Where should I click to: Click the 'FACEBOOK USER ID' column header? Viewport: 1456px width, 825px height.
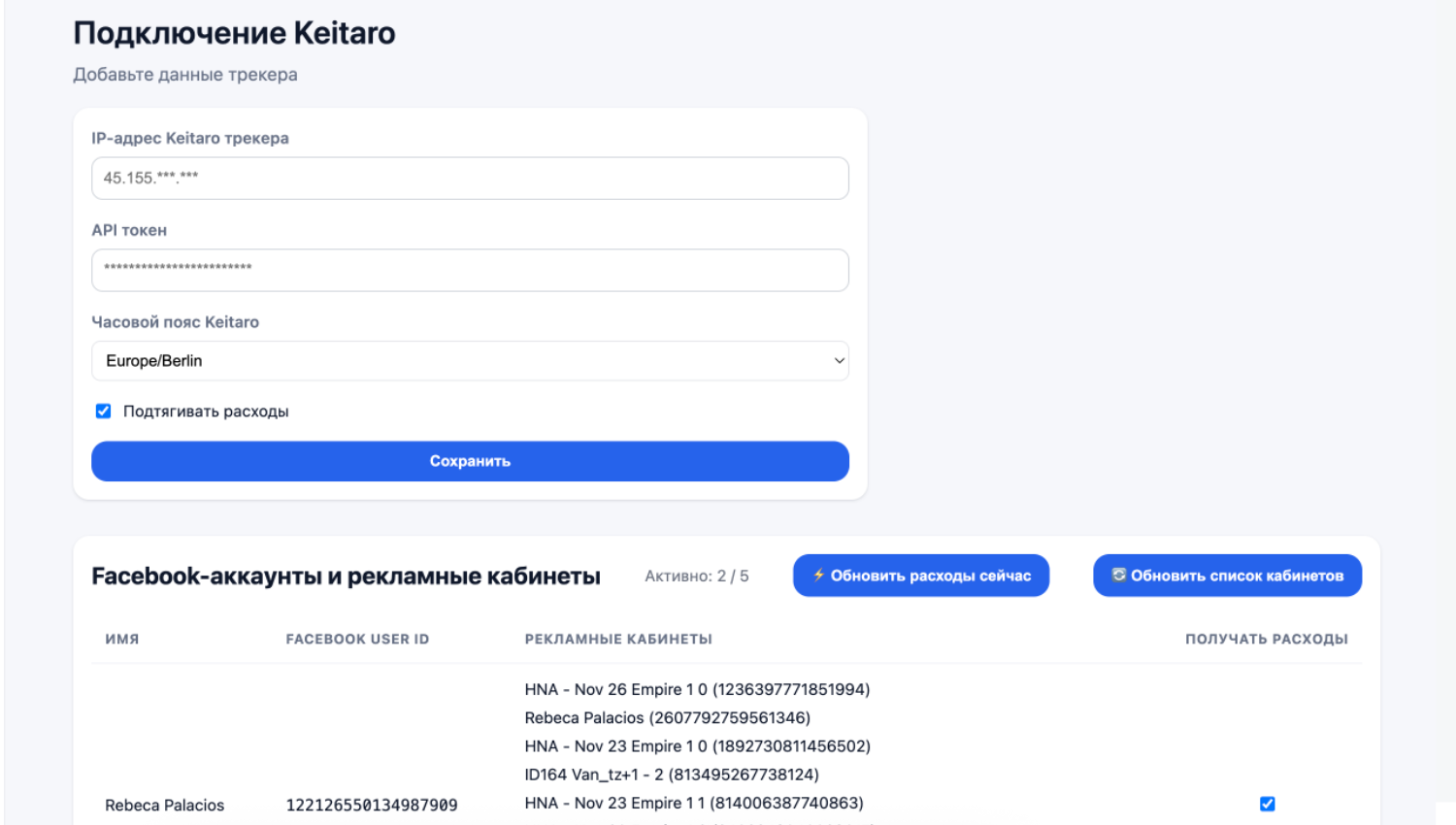pyautogui.click(x=357, y=639)
